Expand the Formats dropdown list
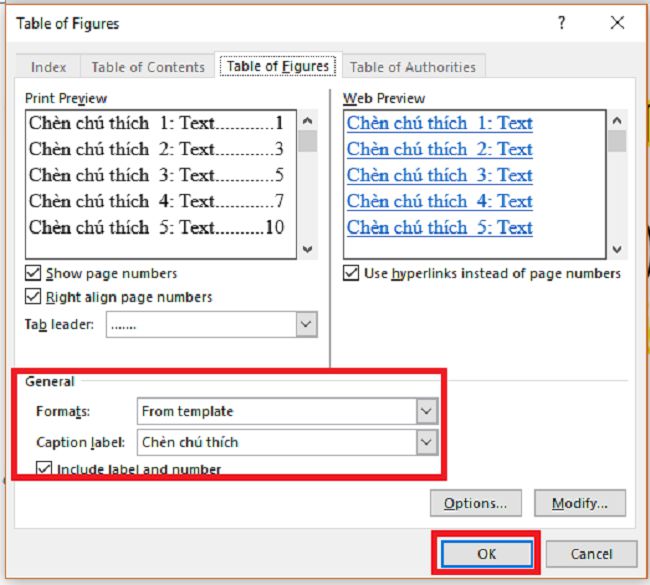 [427, 411]
